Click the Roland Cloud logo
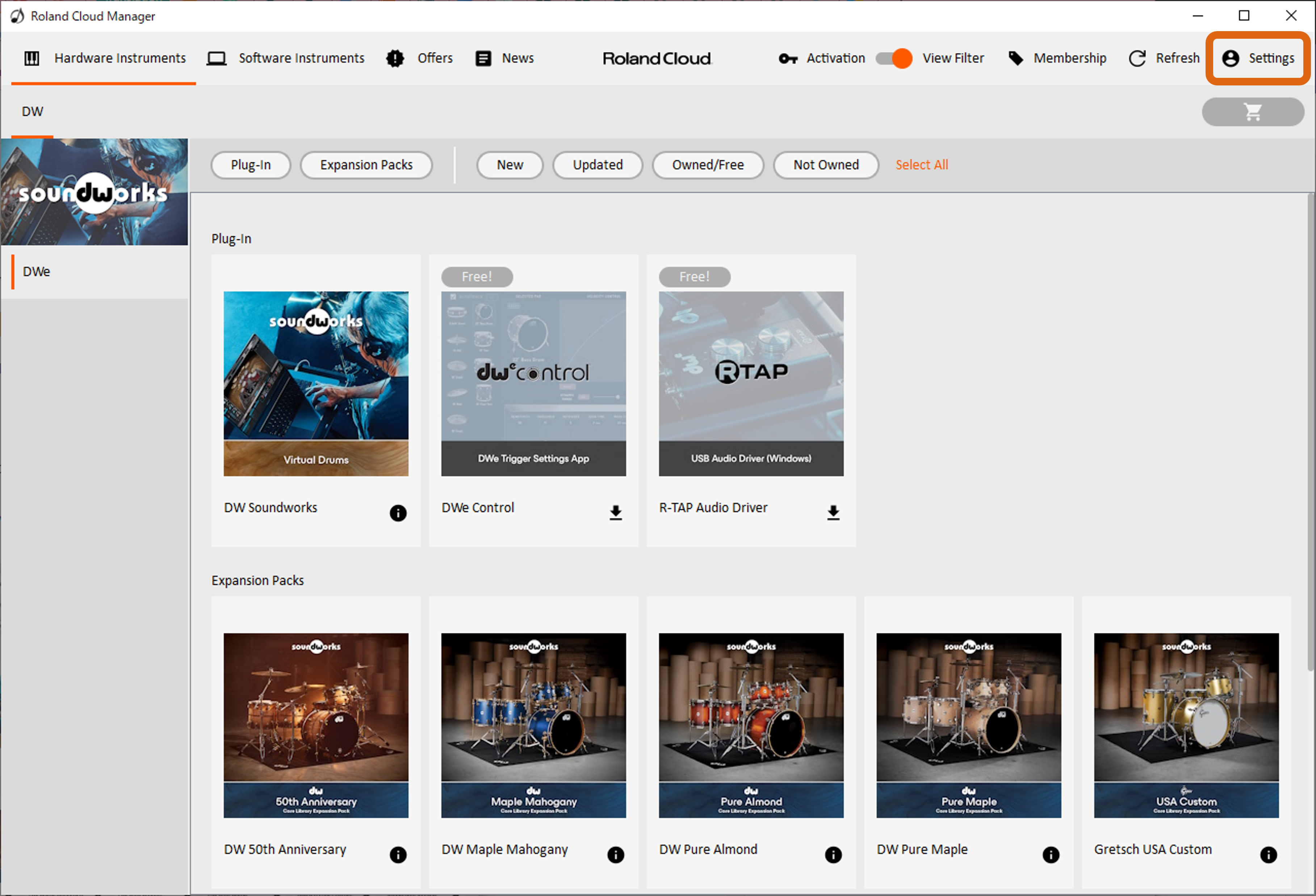This screenshot has width=1316, height=896. pyautogui.click(x=657, y=58)
